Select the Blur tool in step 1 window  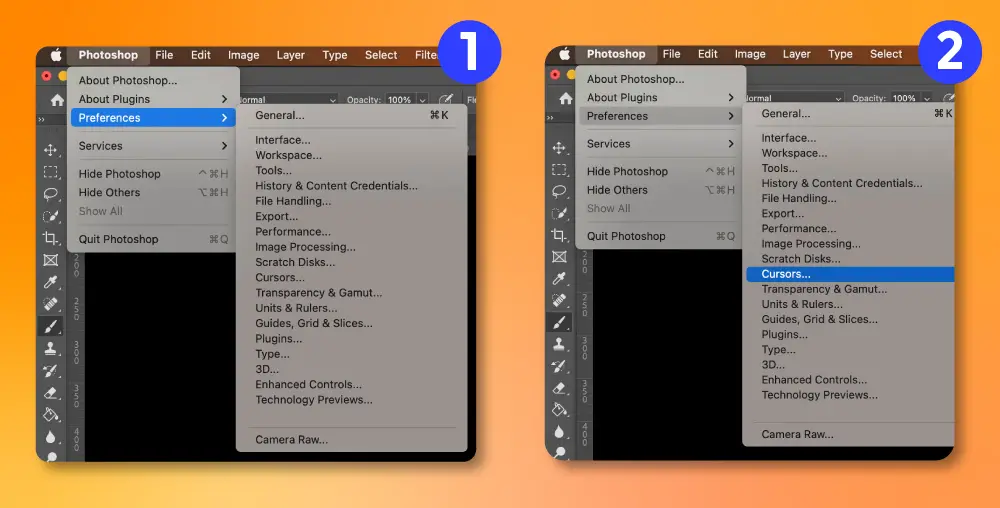(x=50, y=437)
